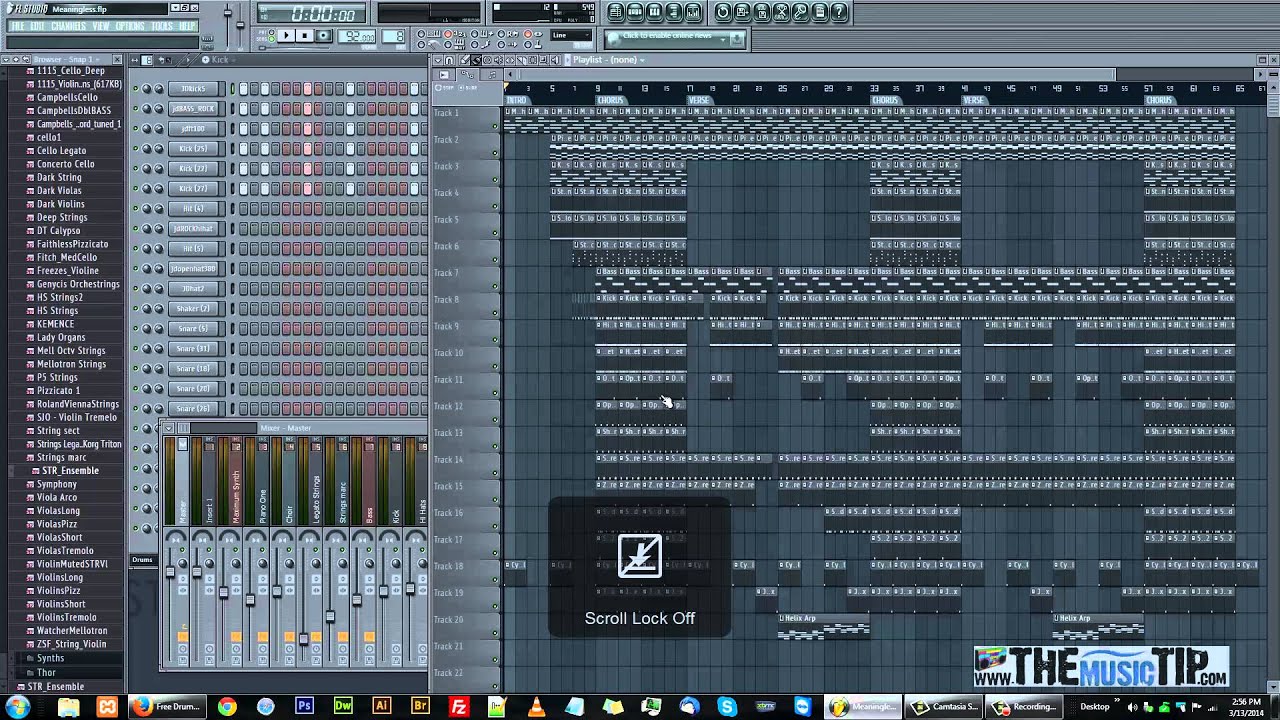The width and height of the screenshot is (1280, 720).
Task: Open the TOOLS menu
Action: click(x=162, y=26)
